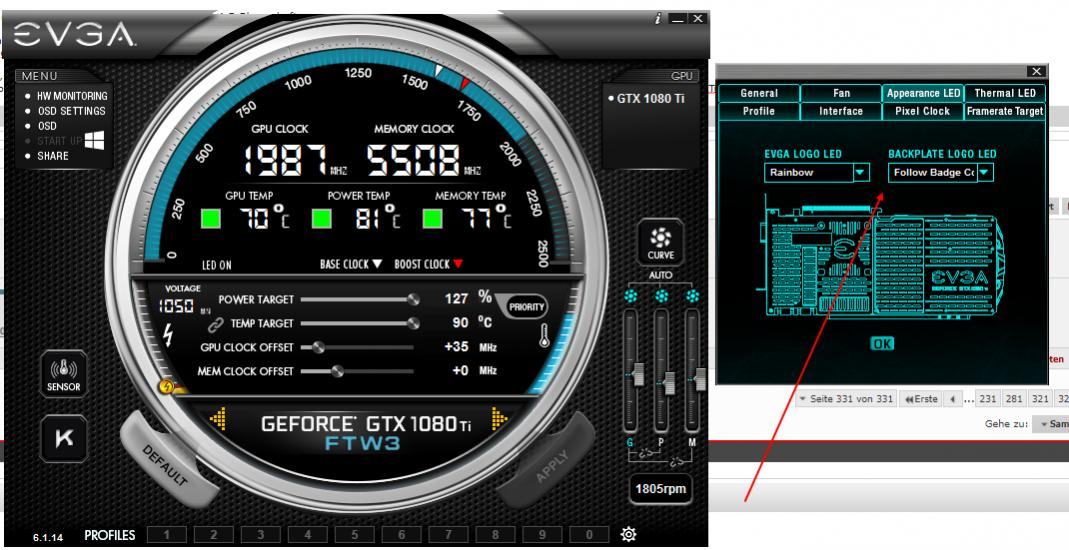The height and width of the screenshot is (550, 1069).
Task: Click the red BOOST CLOCK triangle marker
Action: [x=458, y=264]
